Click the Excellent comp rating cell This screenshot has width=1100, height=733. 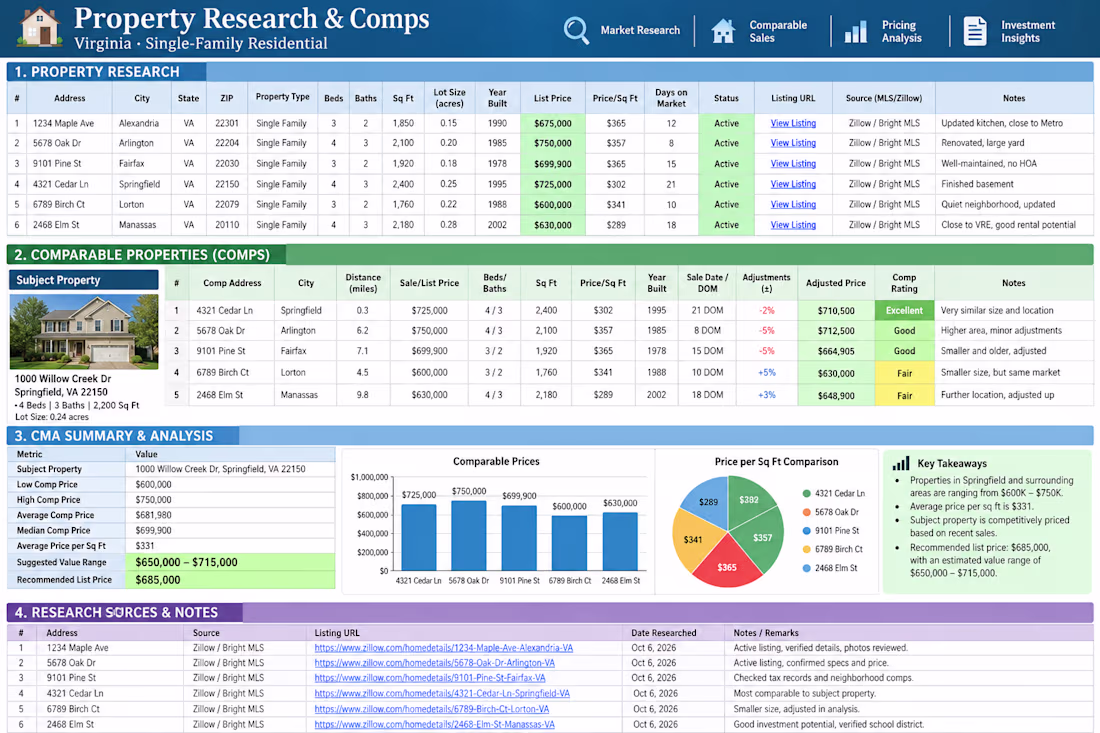pyautogui.click(x=904, y=310)
